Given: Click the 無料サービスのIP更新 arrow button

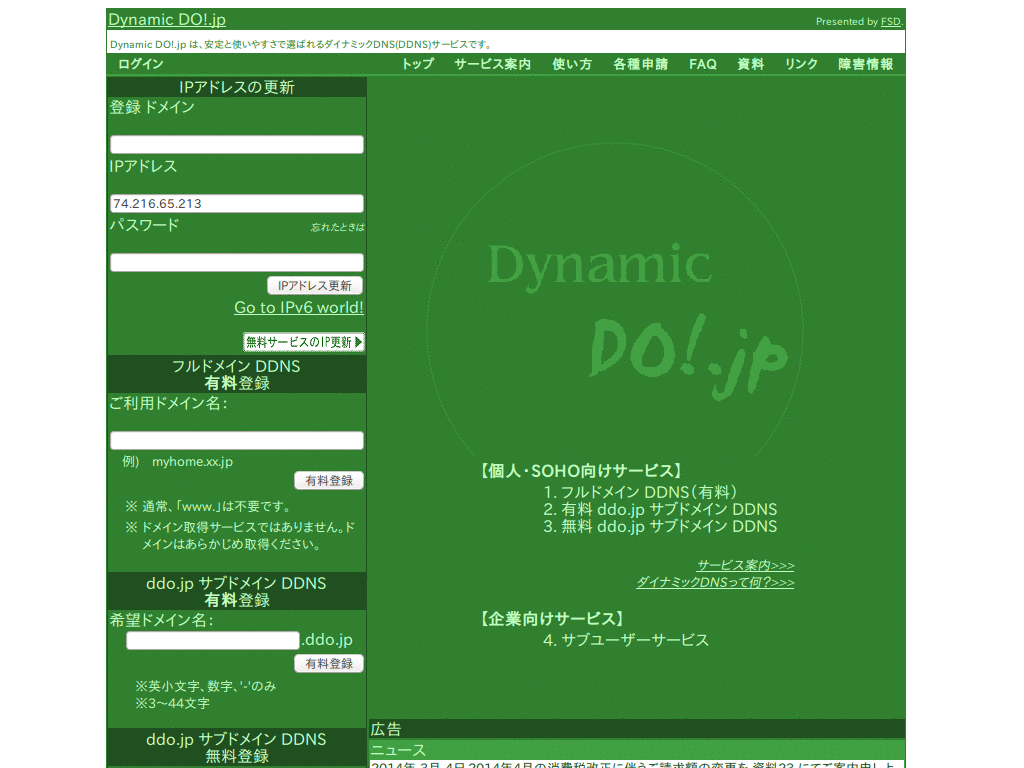Looking at the screenshot, I should [304, 342].
